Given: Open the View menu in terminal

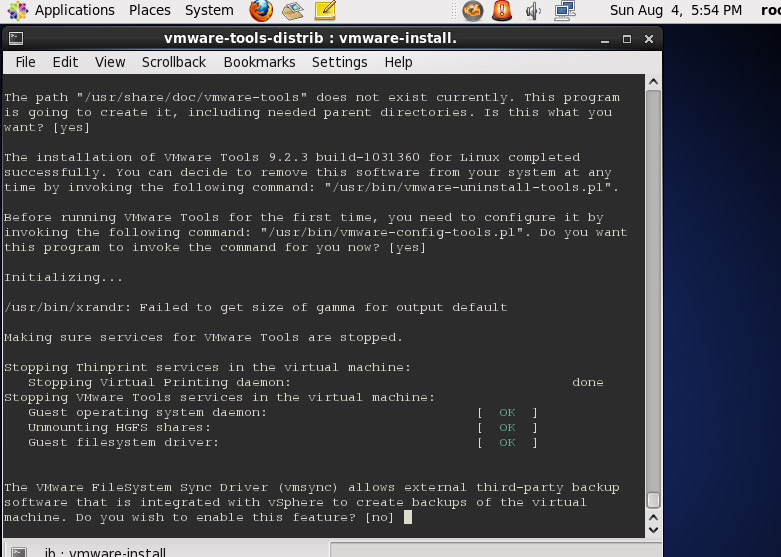Looking at the screenshot, I should pos(110,62).
